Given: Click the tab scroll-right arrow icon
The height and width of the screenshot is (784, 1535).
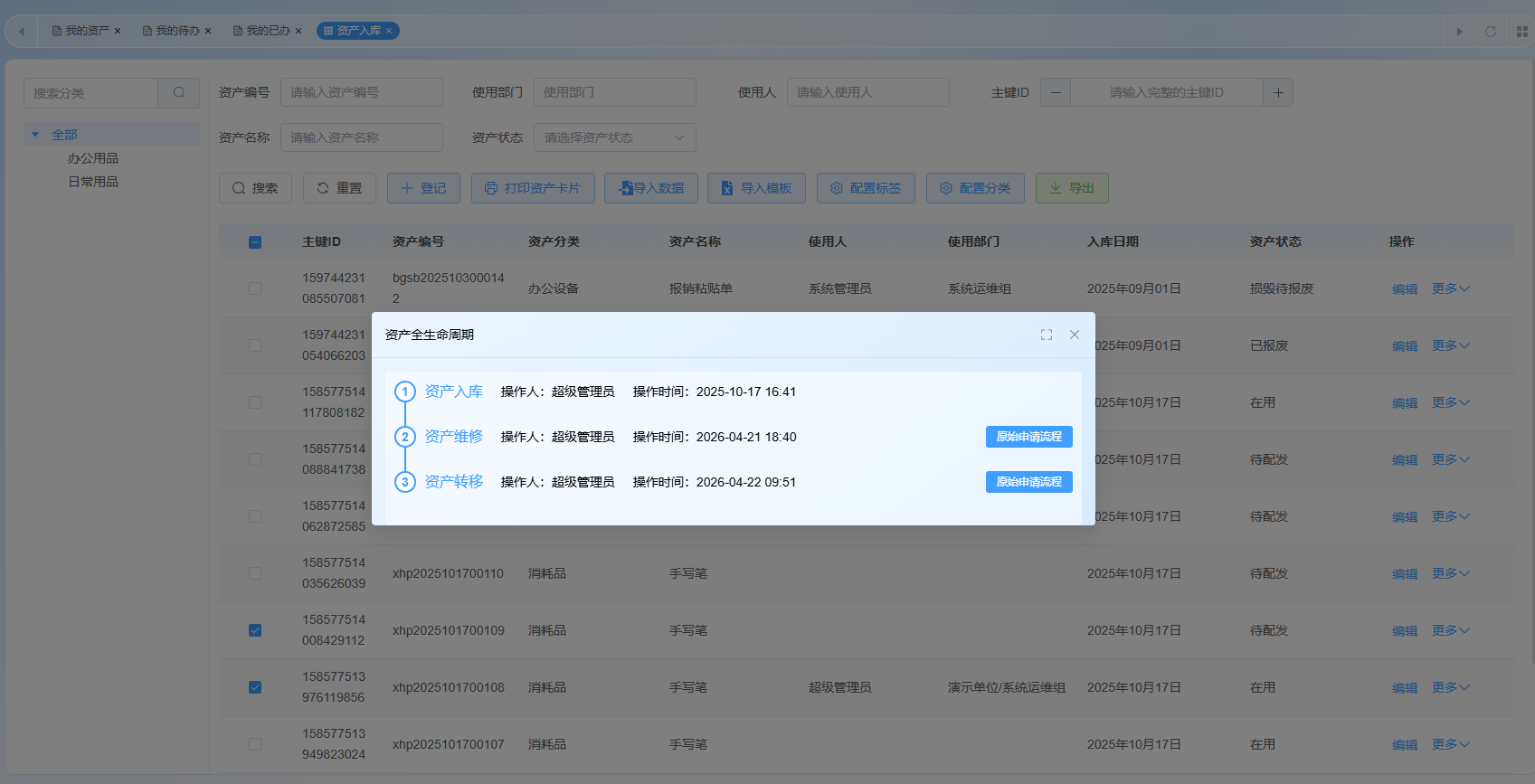Looking at the screenshot, I should click(1459, 32).
